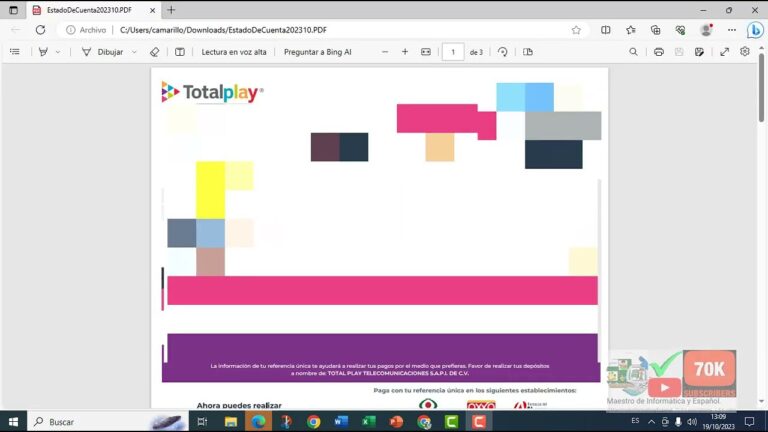
Task: Add this page to favorites star
Action: (576, 30)
